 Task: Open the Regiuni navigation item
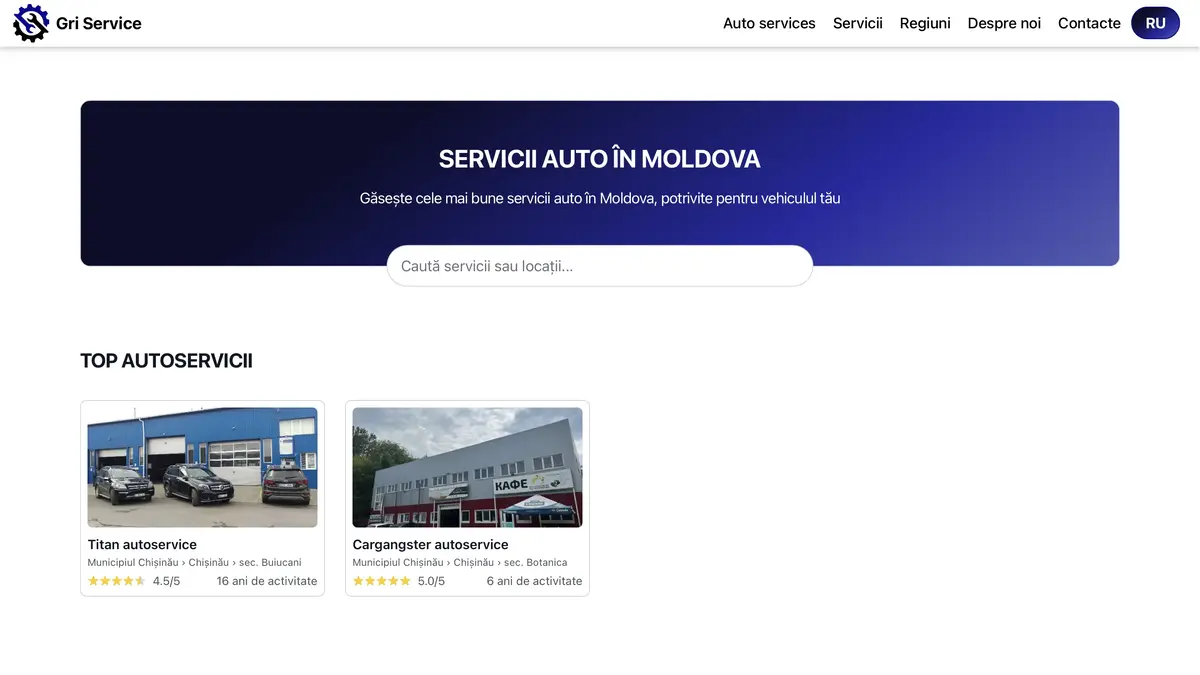[925, 23]
